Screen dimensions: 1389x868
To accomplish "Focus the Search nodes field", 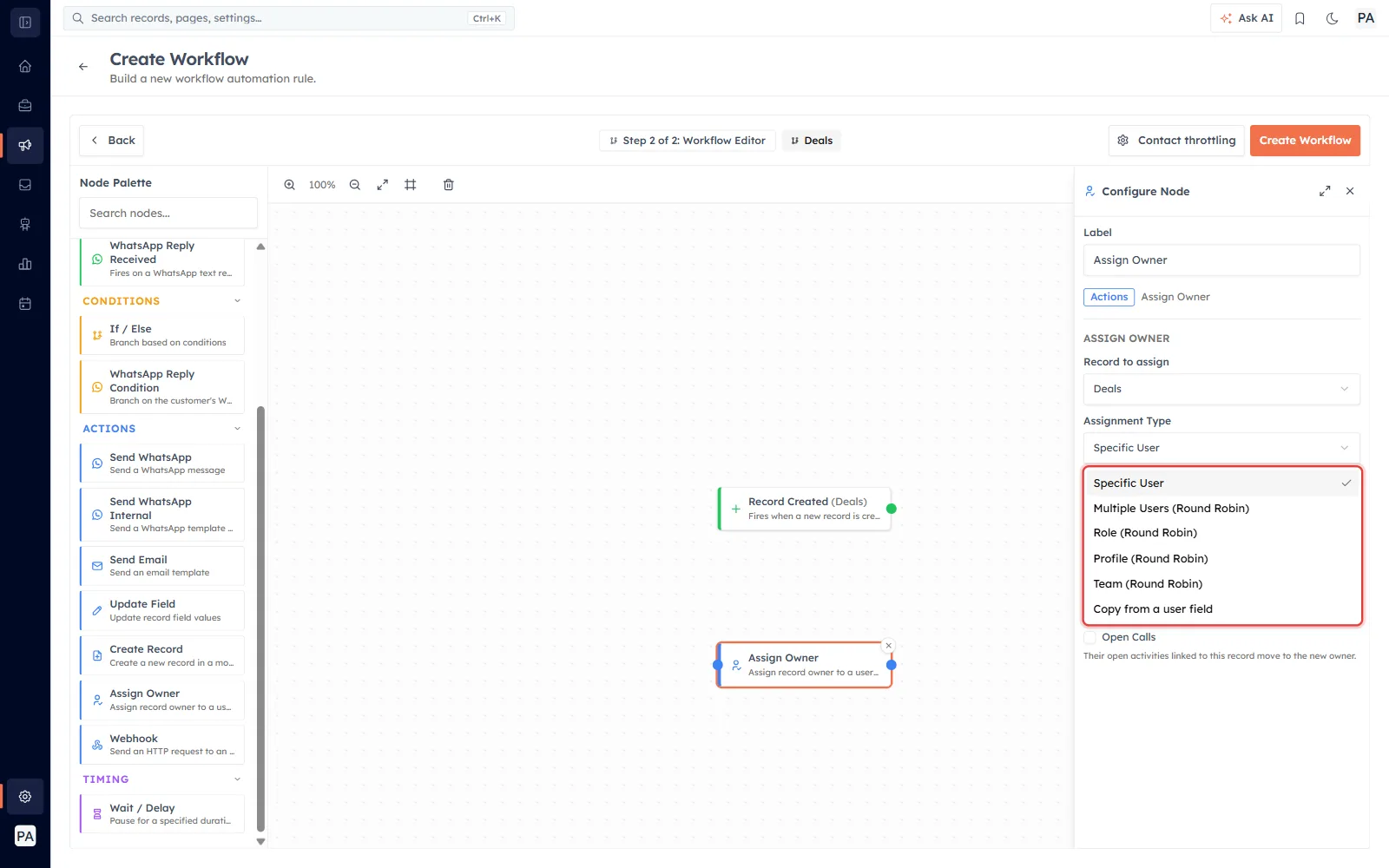I will 168,214.
